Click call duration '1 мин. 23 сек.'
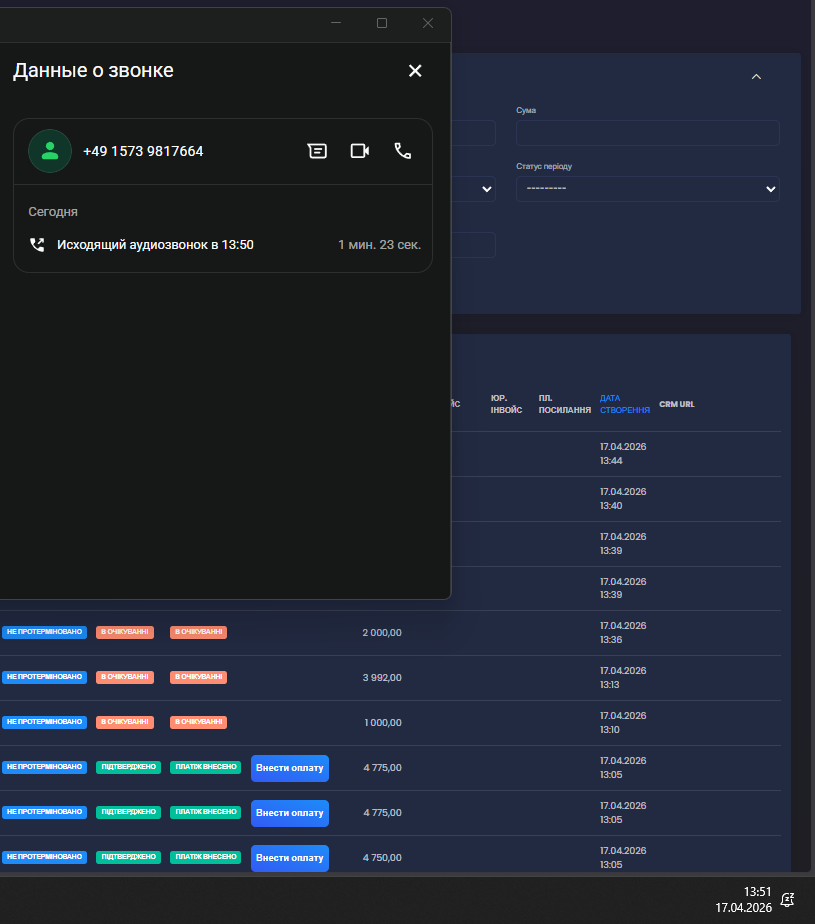This screenshot has width=815, height=924. (x=380, y=245)
